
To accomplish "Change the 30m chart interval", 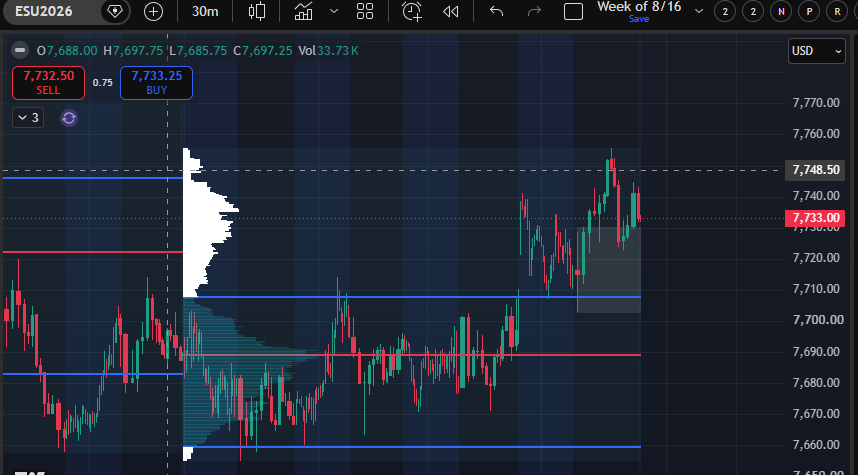I will 205,11.
